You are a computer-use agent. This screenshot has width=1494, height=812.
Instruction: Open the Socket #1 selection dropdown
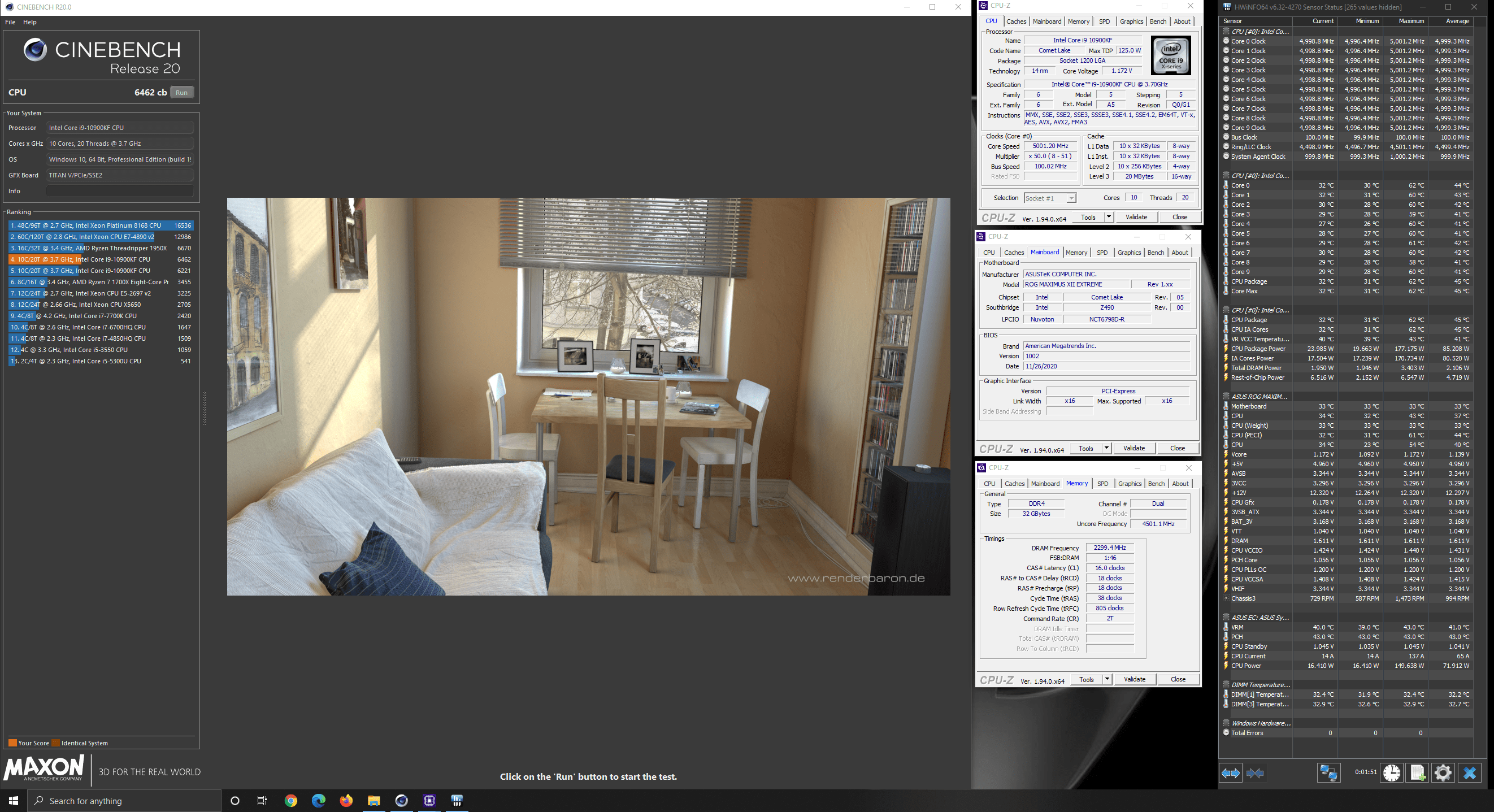click(1071, 198)
